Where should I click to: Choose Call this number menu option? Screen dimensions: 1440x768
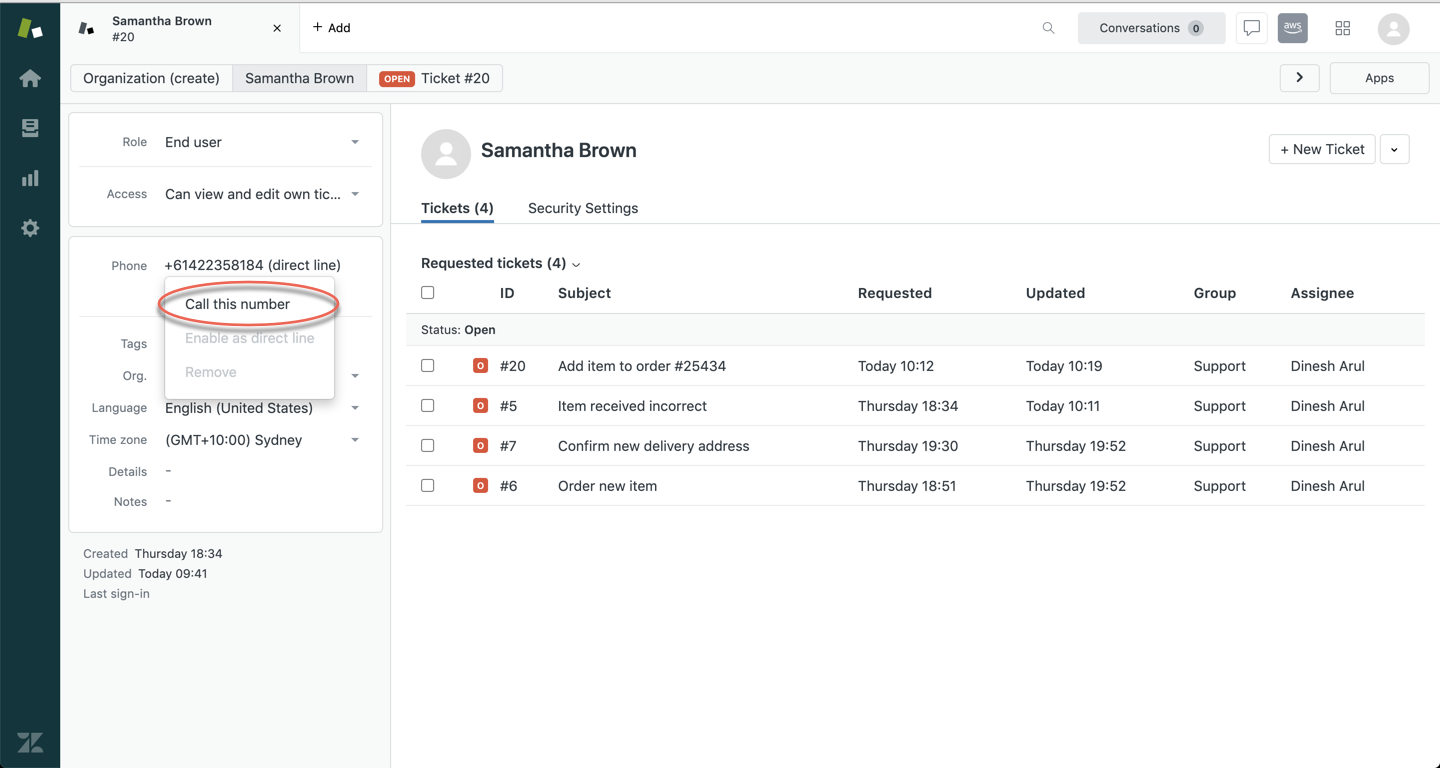tap(237, 304)
